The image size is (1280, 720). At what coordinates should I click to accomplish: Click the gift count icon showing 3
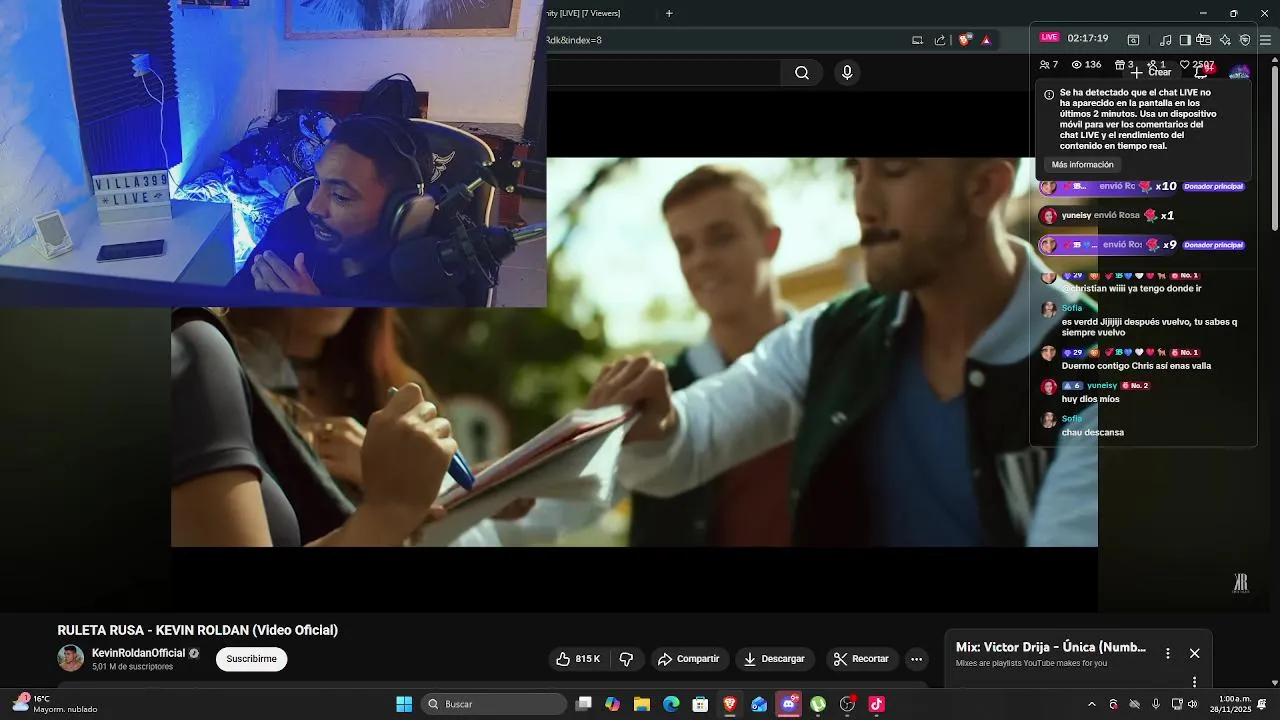(x=1124, y=64)
